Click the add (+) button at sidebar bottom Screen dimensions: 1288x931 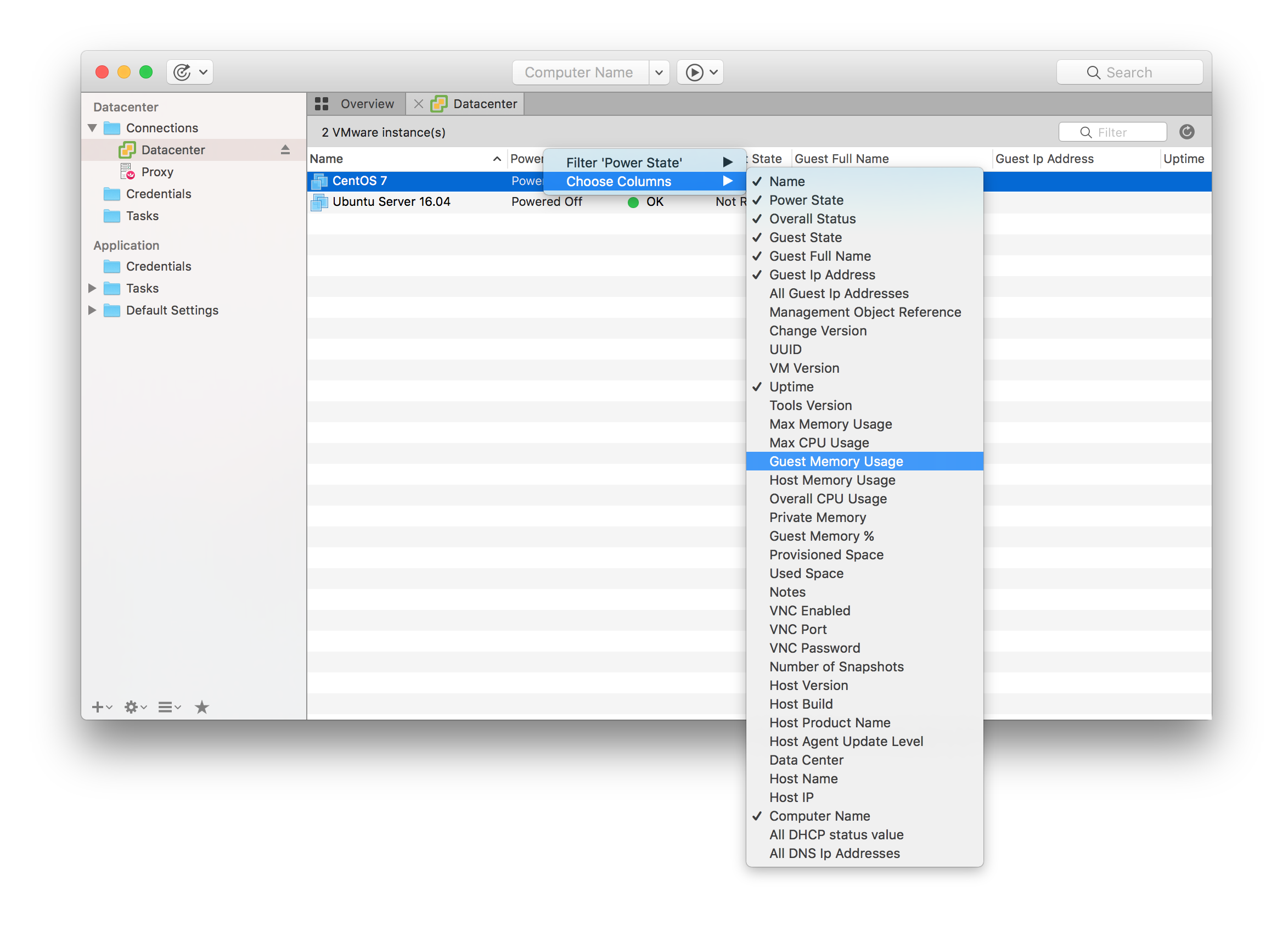pyautogui.click(x=102, y=707)
